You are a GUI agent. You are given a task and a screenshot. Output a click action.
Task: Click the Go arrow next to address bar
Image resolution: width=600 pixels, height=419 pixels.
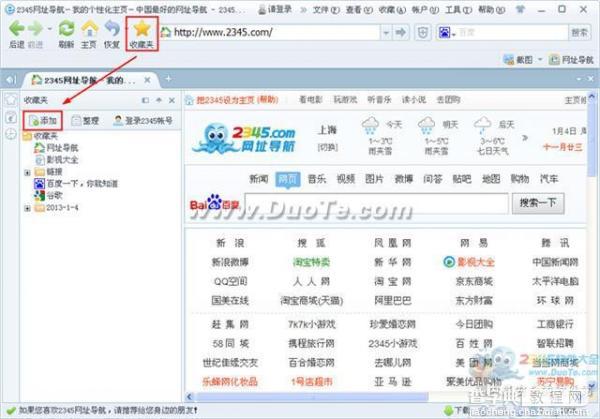401,33
